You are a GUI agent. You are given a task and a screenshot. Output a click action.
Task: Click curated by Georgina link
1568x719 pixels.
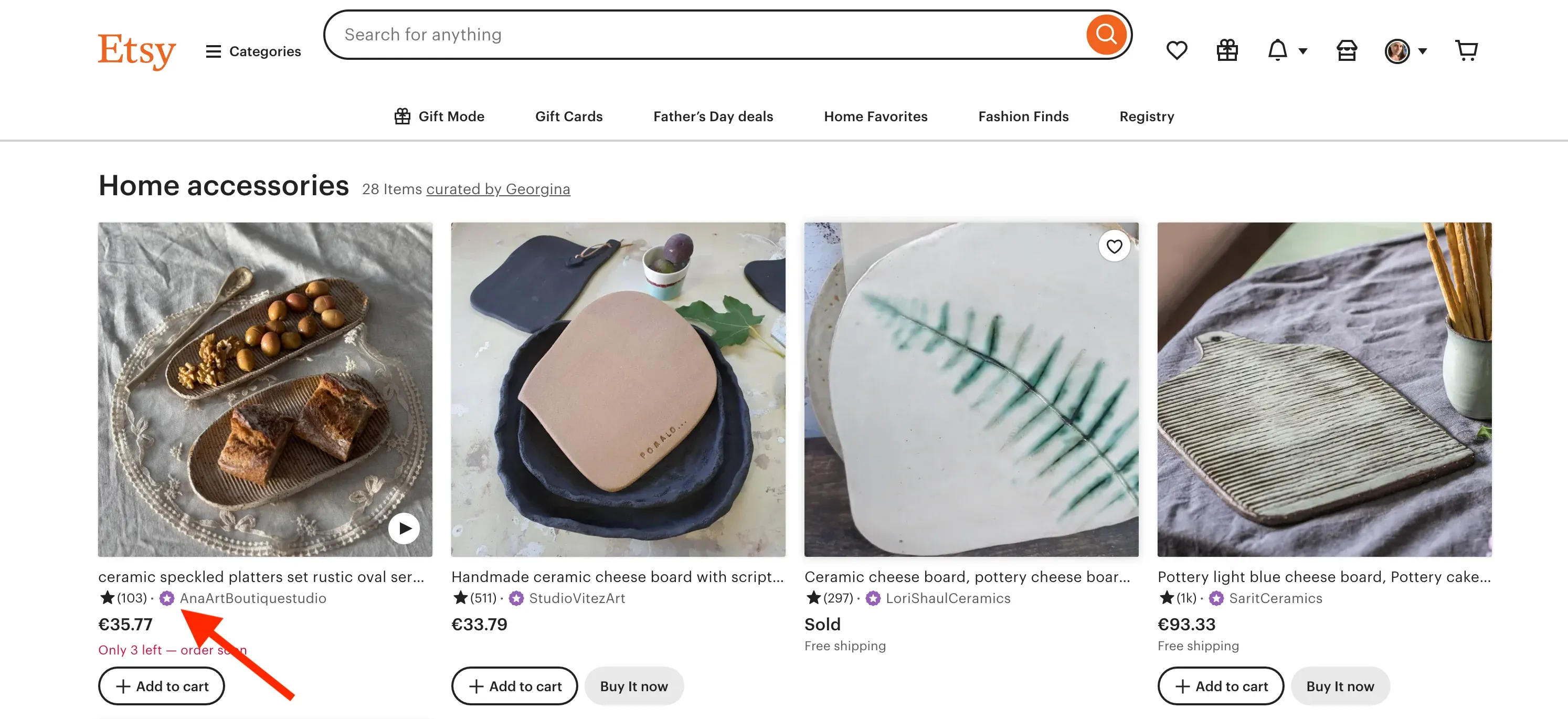tap(498, 189)
